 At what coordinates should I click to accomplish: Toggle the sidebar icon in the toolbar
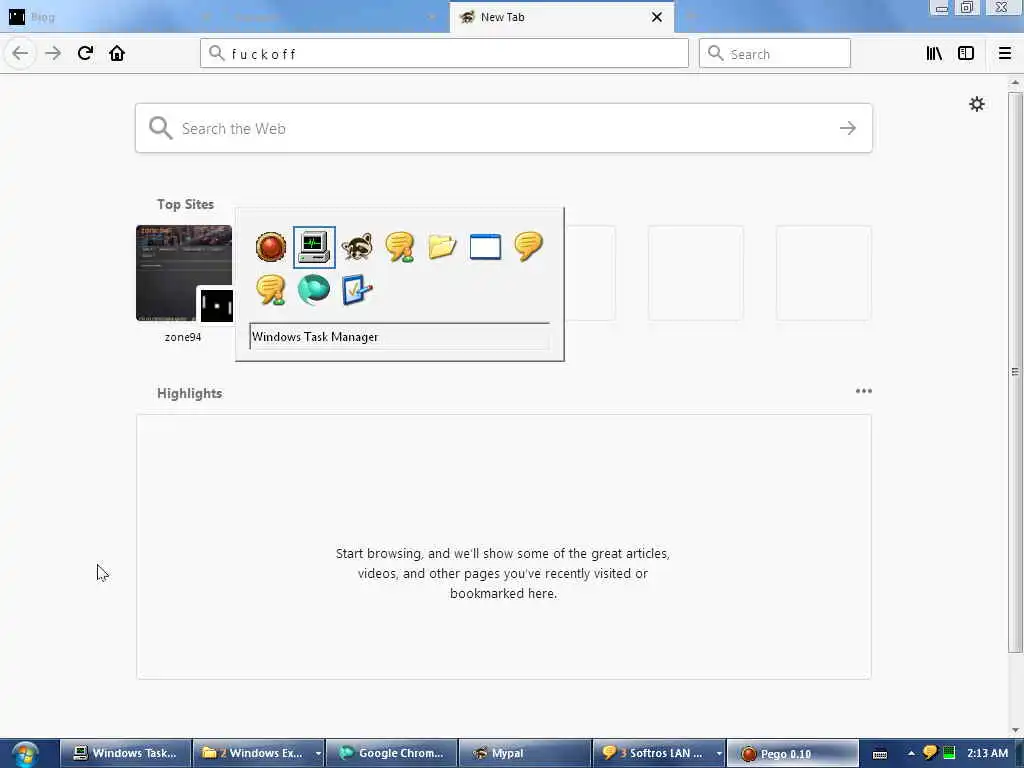click(x=966, y=54)
